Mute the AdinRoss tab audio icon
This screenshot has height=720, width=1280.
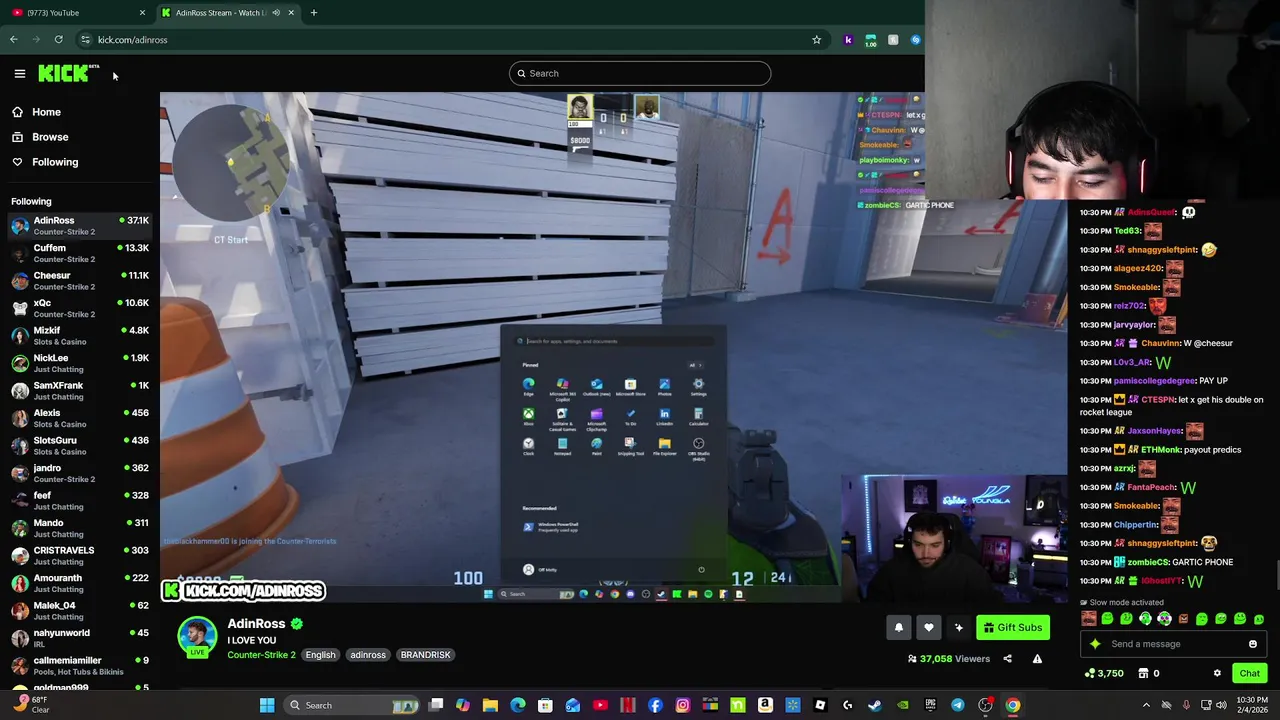tap(276, 13)
